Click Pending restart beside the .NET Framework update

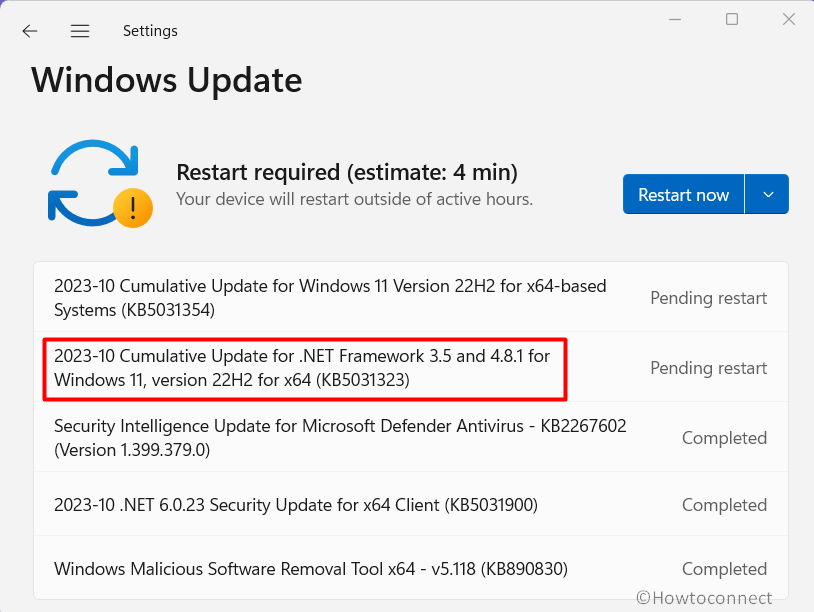(x=708, y=368)
